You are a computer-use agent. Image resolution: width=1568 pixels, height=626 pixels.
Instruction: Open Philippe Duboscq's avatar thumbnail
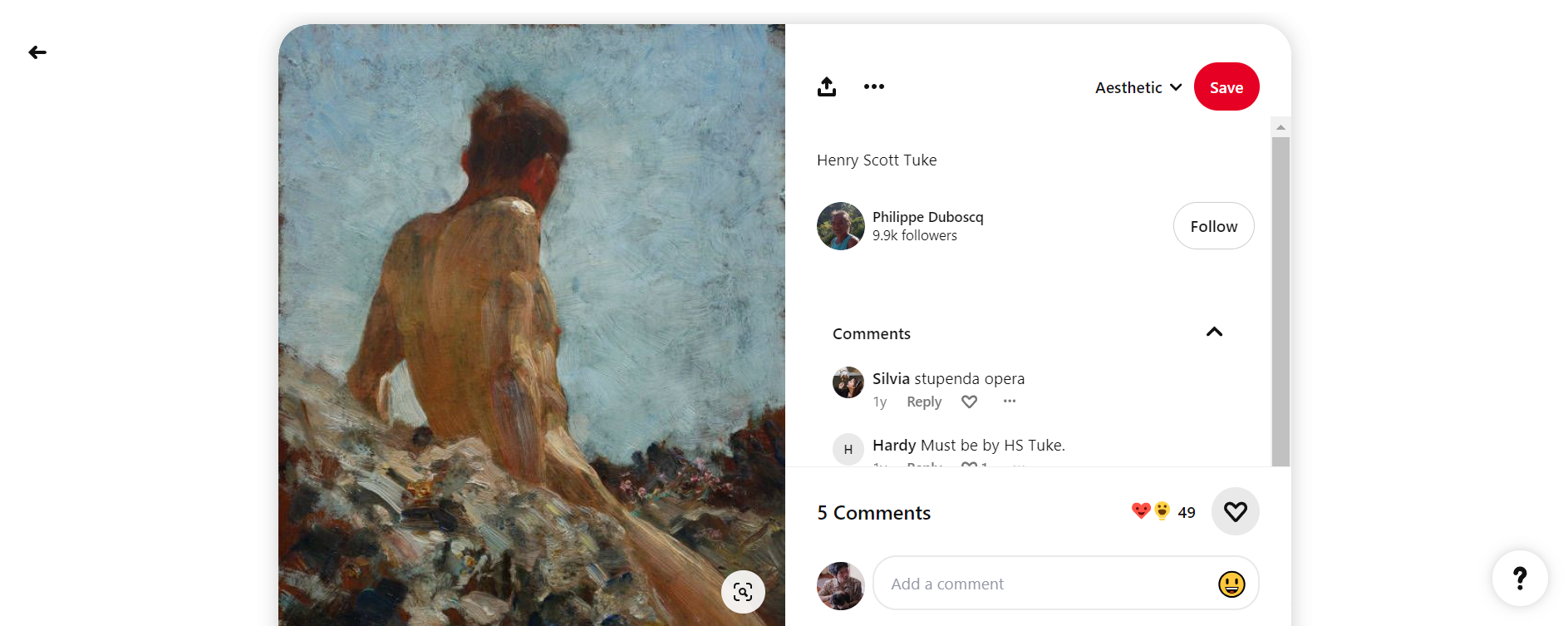tap(841, 226)
